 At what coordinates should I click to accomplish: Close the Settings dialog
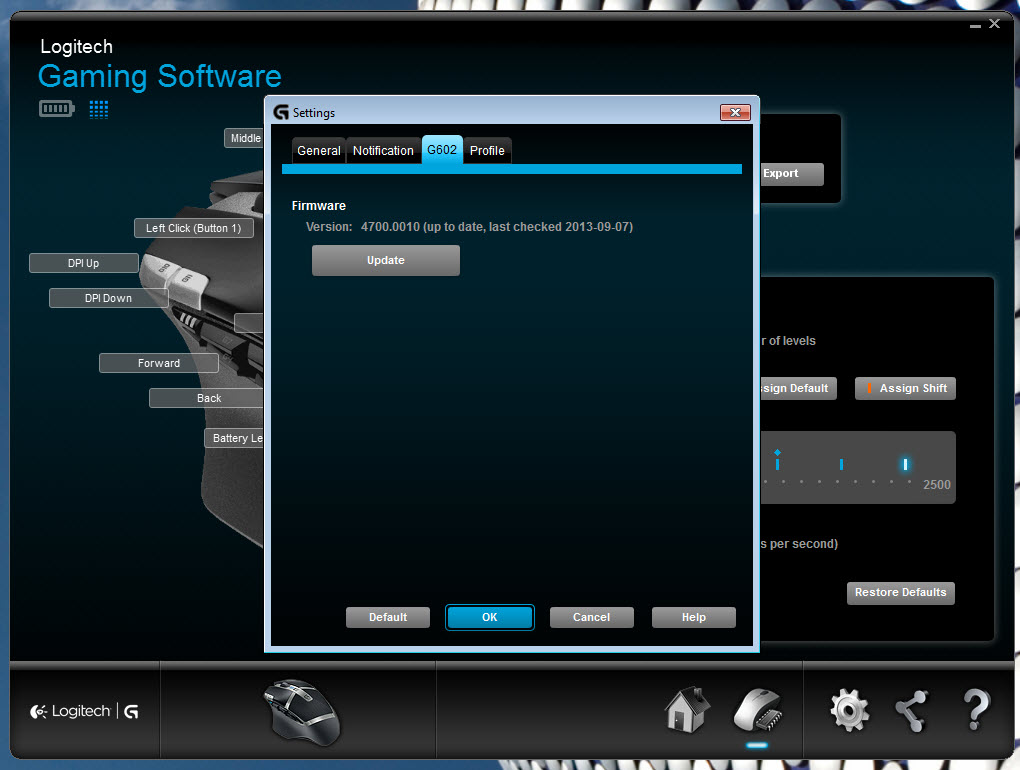[x=735, y=113]
